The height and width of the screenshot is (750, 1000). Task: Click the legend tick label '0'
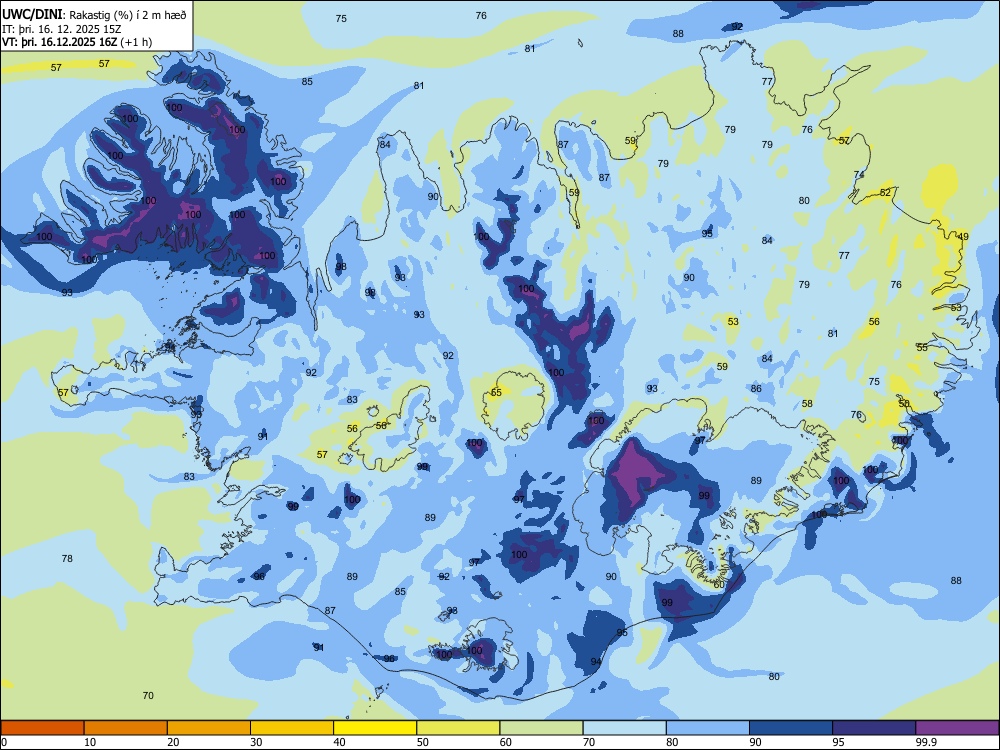(3, 742)
